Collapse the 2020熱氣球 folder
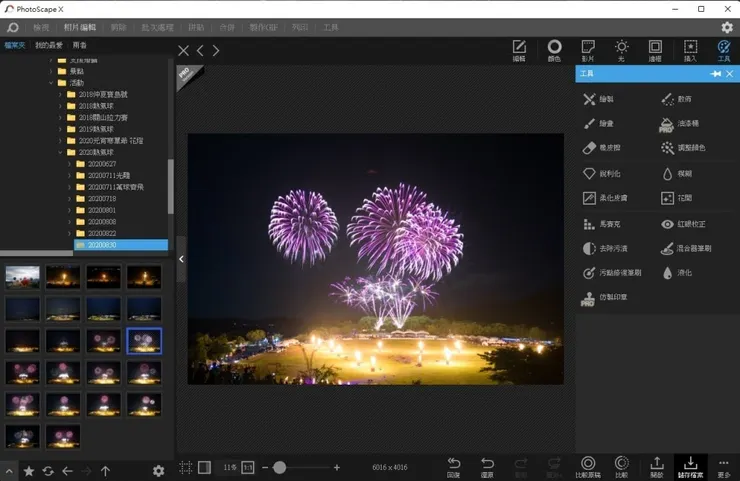This screenshot has height=481, width=740. click(59, 152)
